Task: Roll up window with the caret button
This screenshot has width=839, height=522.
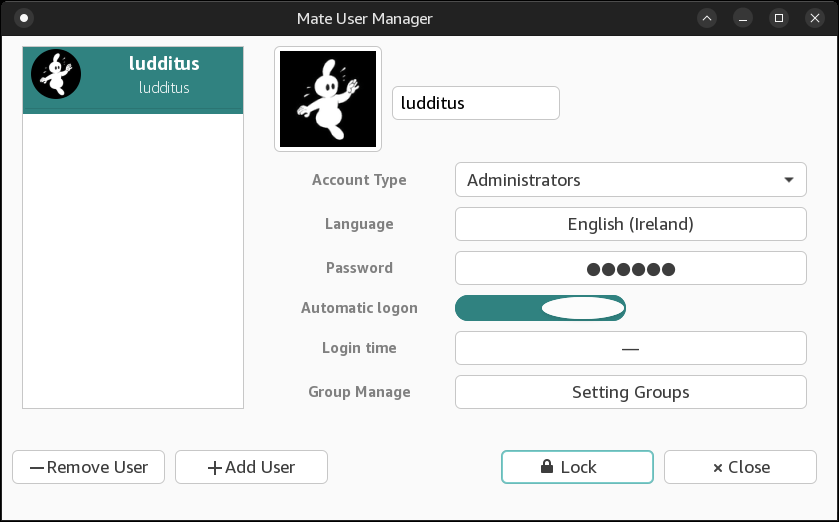Action: tap(707, 18)
